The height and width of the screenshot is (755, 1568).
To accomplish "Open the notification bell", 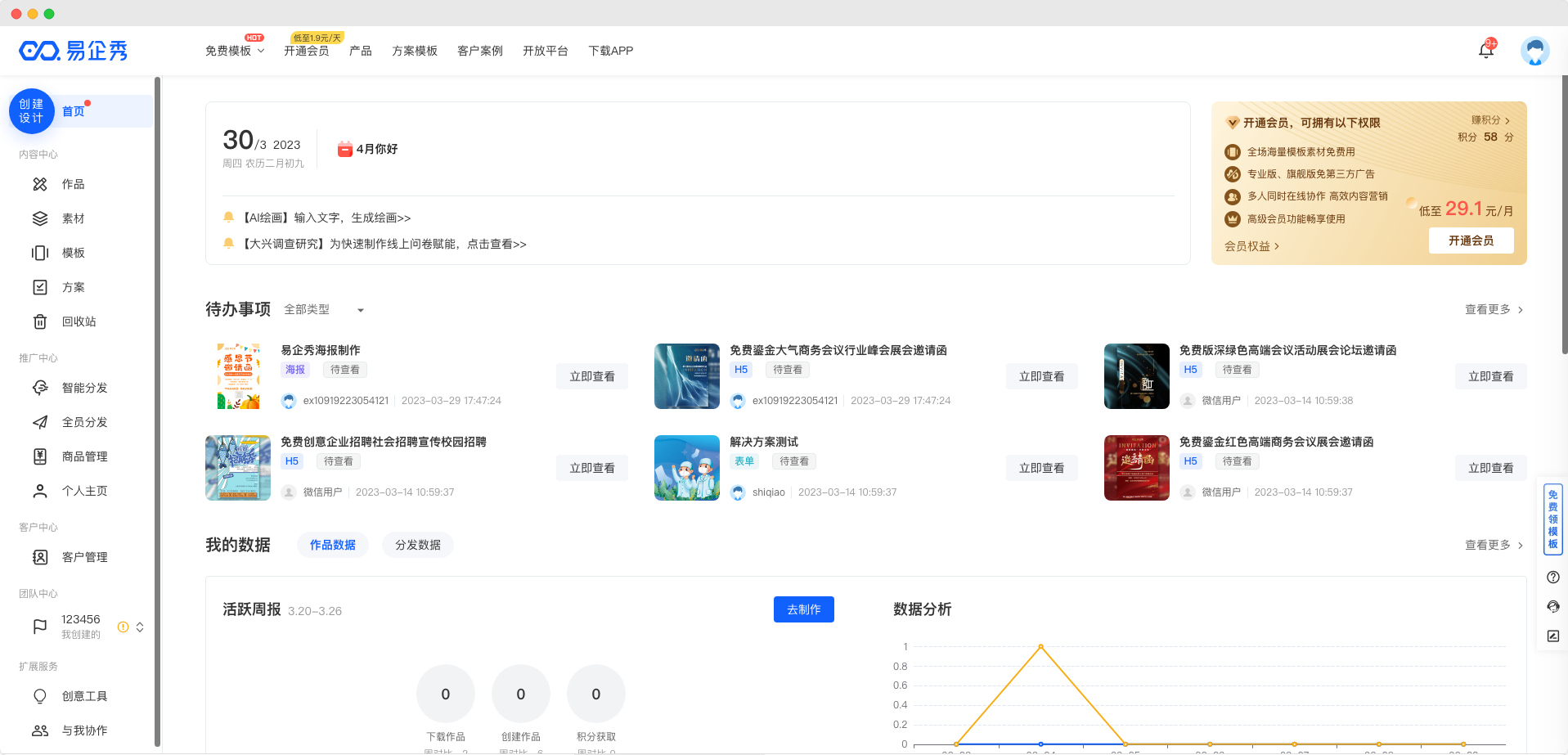I will pos(1486,51).
